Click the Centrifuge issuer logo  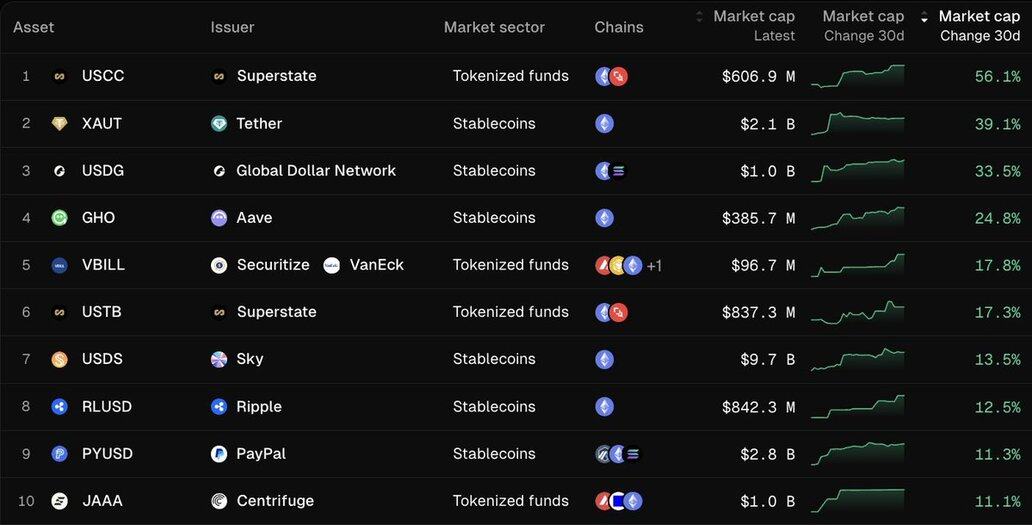219,501
